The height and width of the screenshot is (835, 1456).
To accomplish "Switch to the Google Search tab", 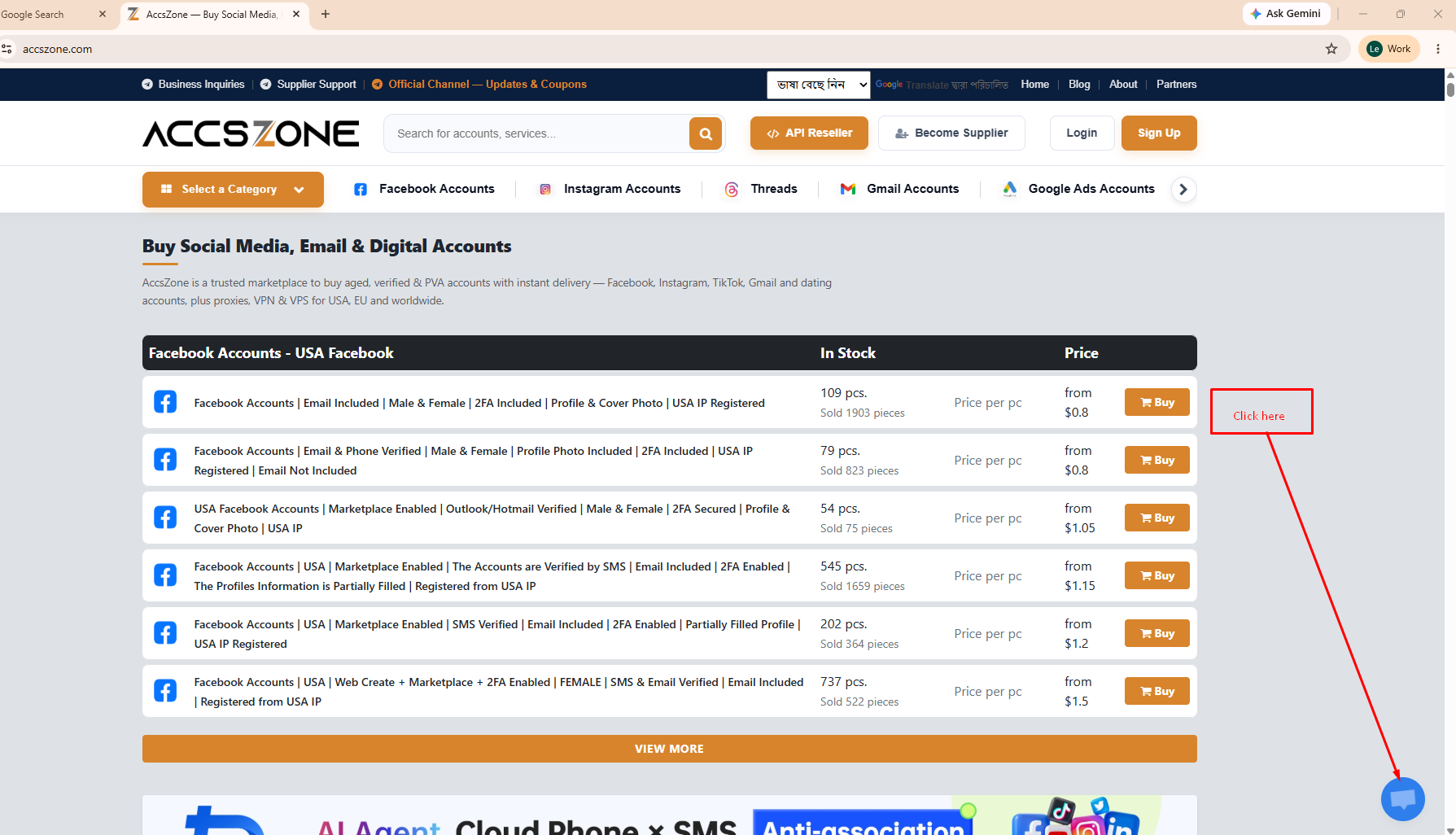I will [49, 14].
